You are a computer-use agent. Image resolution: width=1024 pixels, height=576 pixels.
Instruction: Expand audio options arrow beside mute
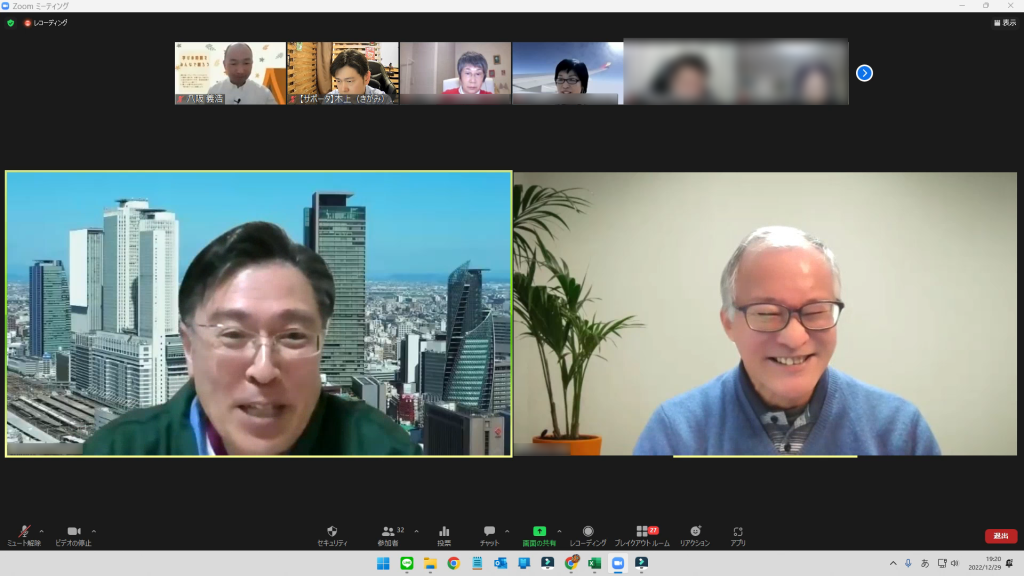[41, 531]
